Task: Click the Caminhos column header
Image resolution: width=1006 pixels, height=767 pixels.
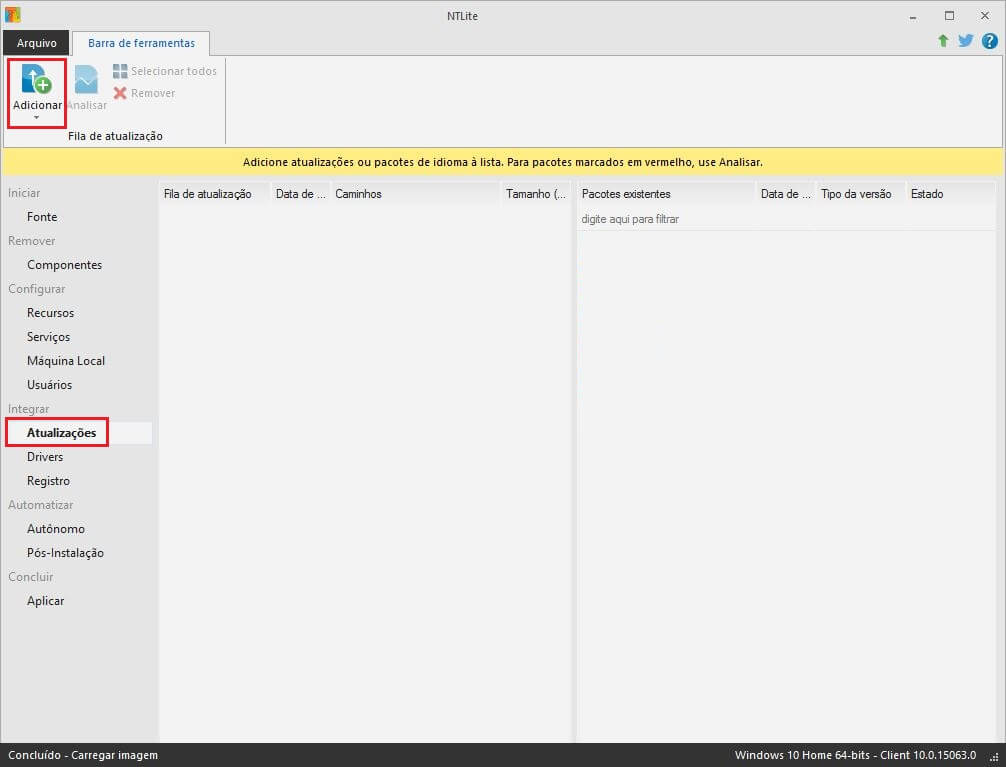Action: tap(415, 194)
